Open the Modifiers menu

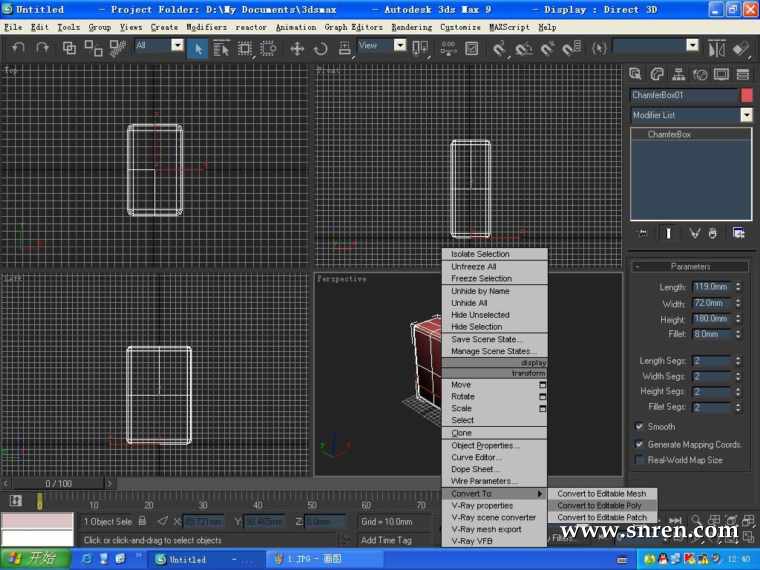(x=206, y=28)
